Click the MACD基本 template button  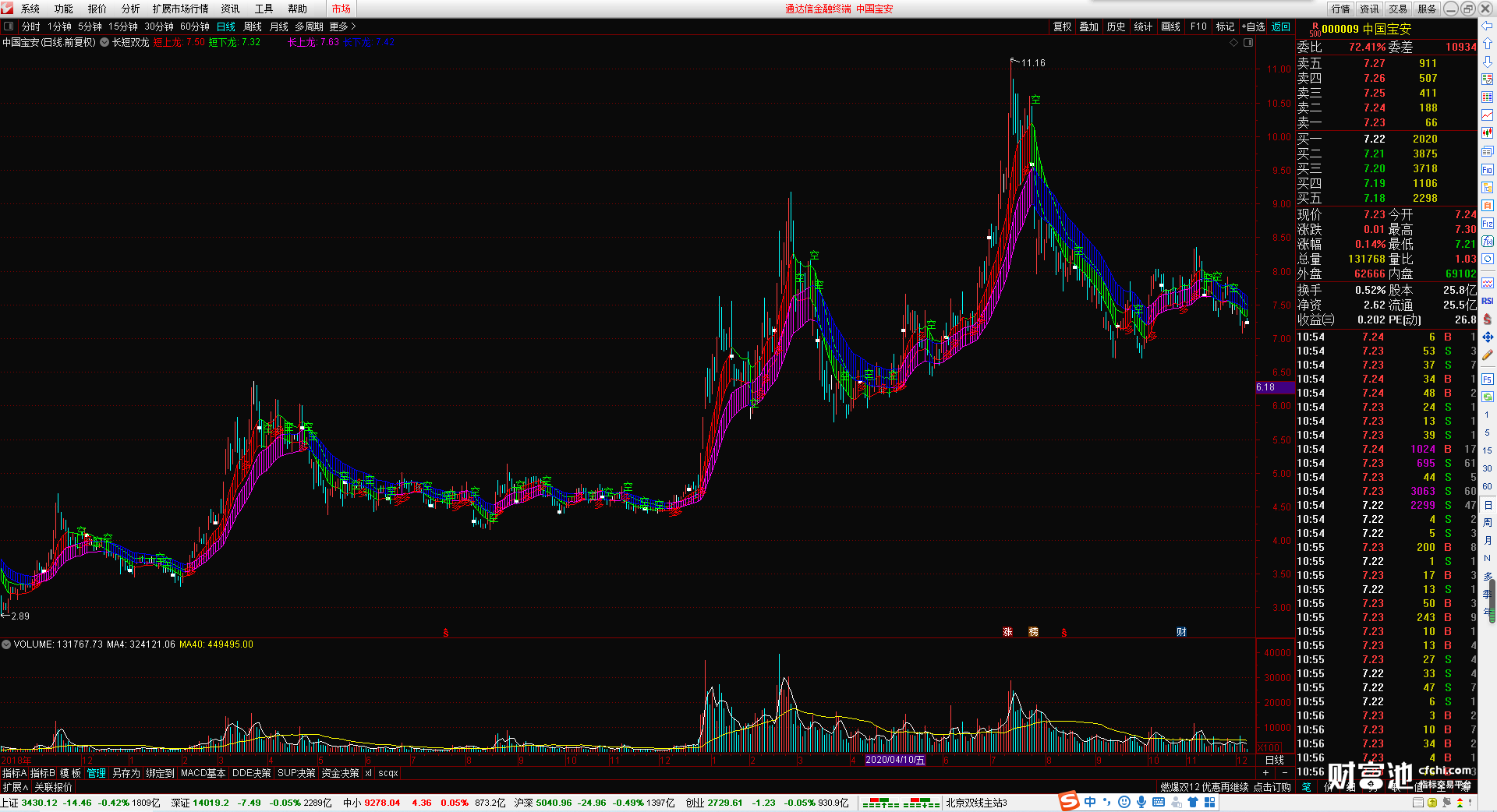point(203,773)
